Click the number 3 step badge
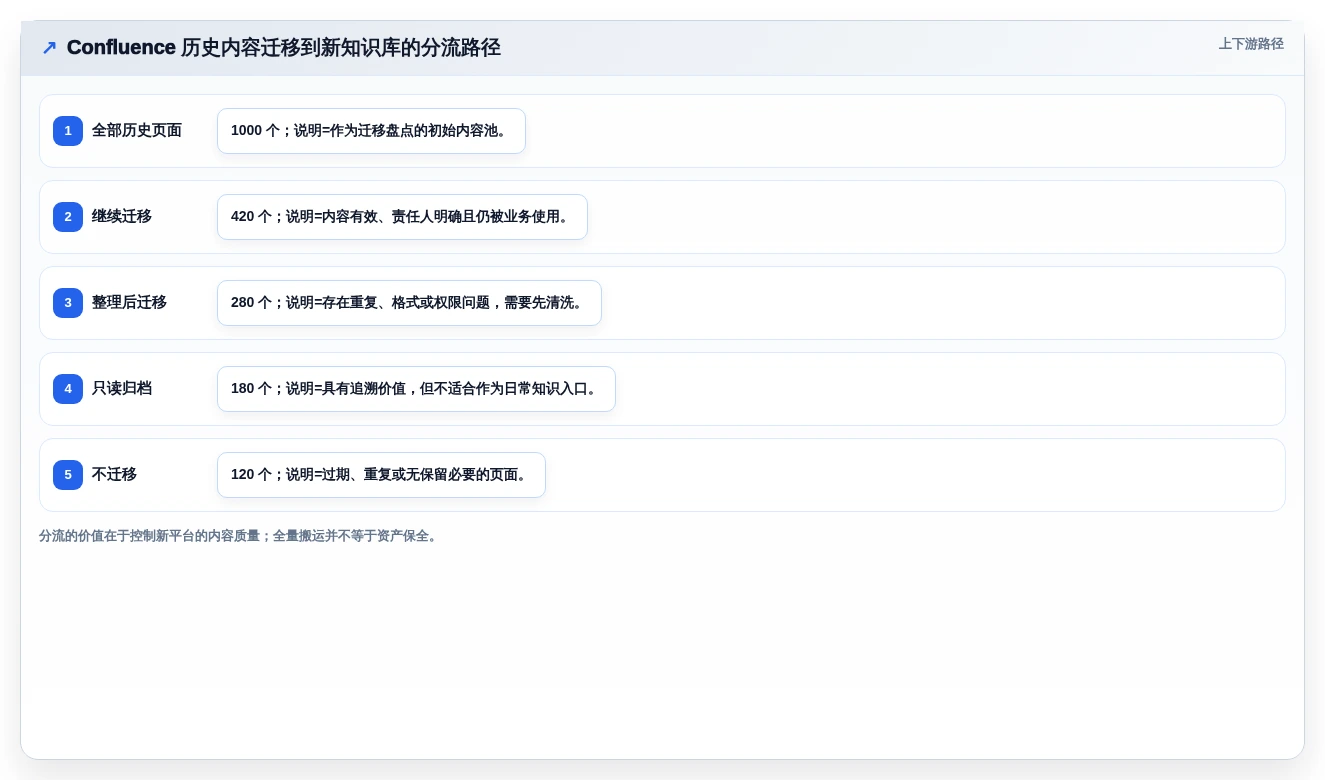1325x780 pixels. pos(68,303)
